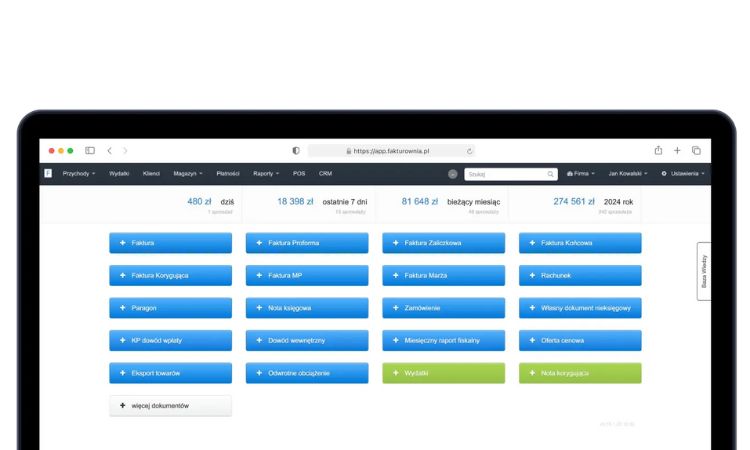Click the round gray icon beside search

(x=453, y=174)
